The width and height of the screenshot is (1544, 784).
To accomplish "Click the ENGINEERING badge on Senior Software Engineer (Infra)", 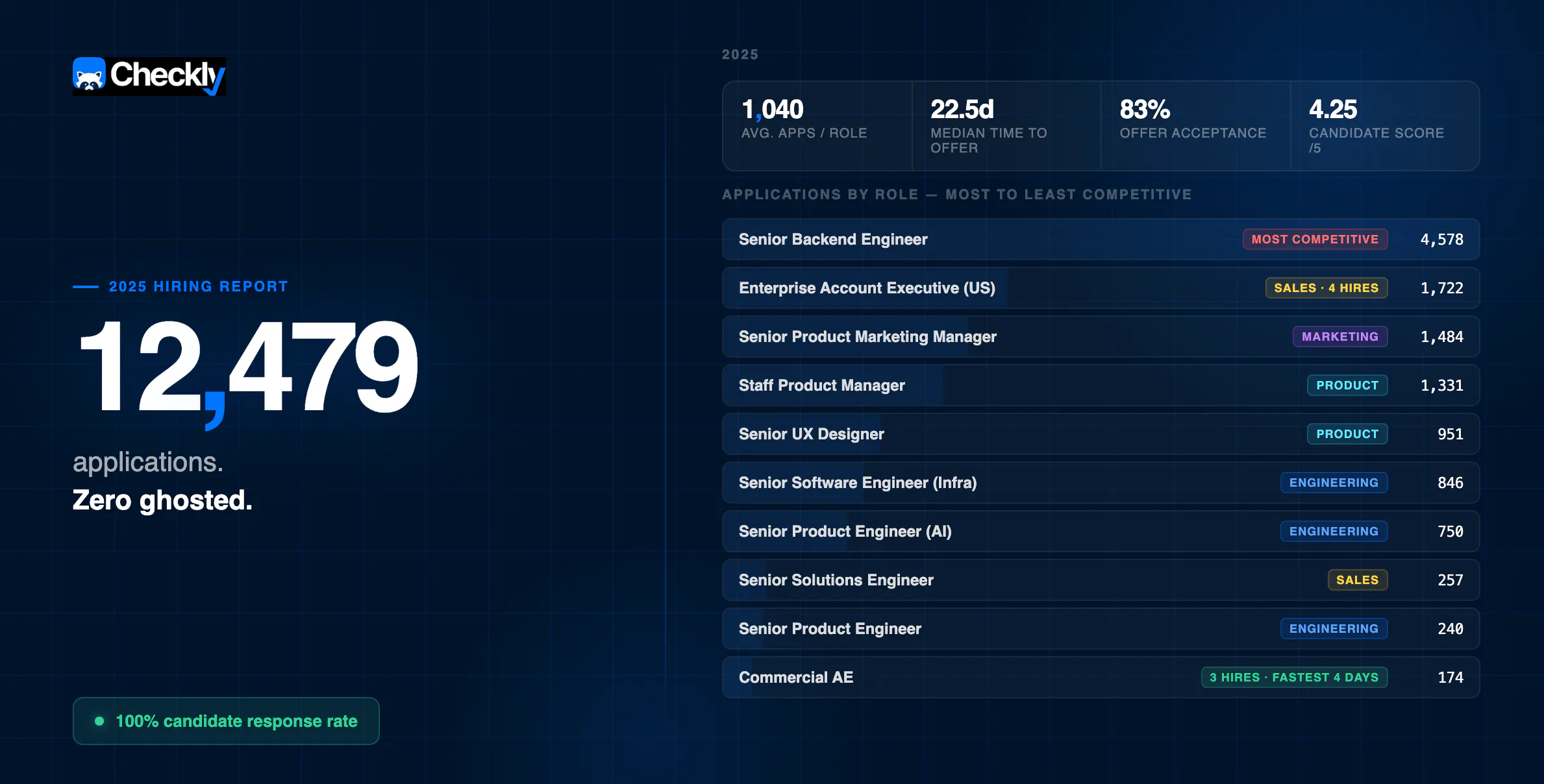I will pos(1334,482).
